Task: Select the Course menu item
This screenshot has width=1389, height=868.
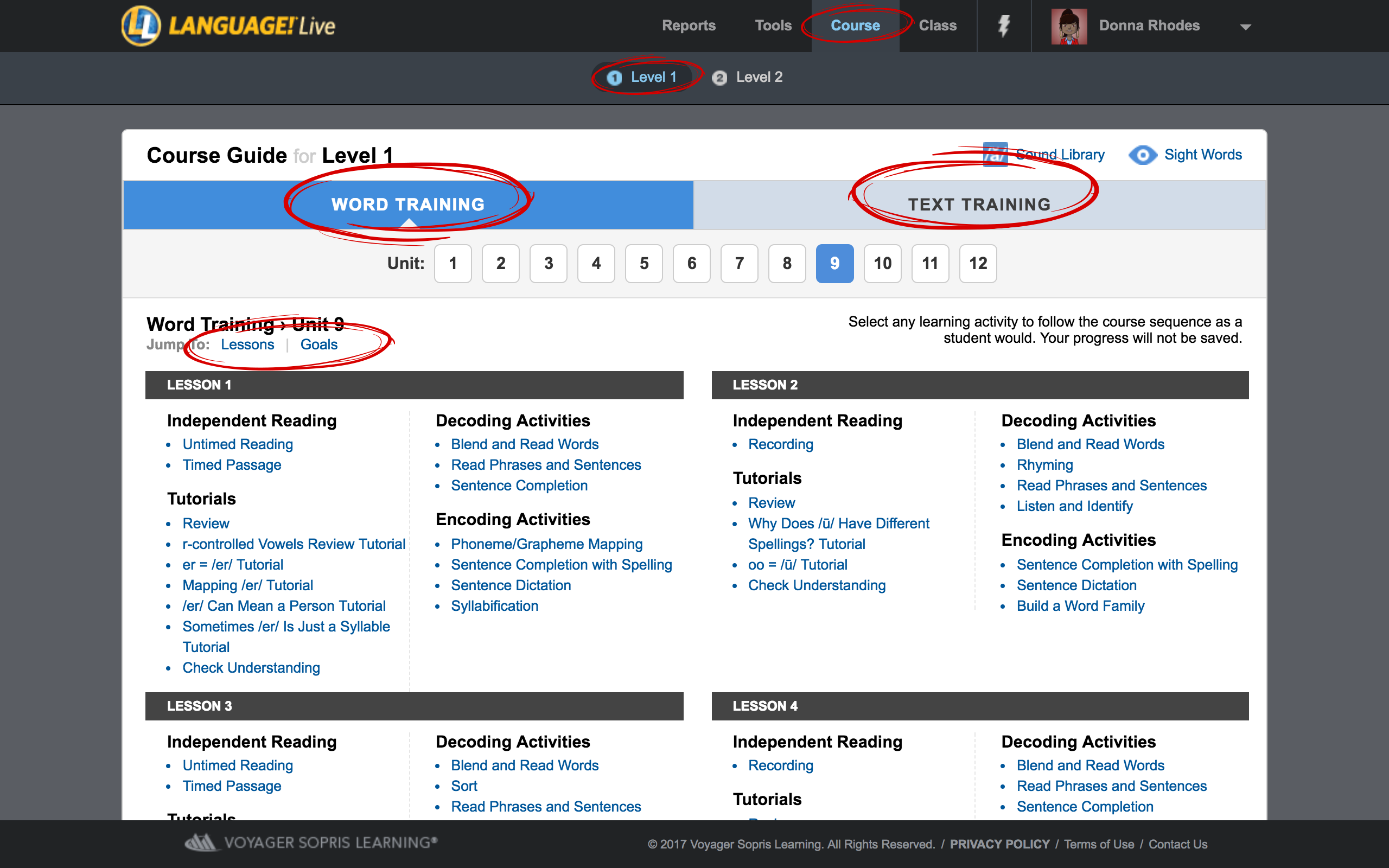Action: (x=855, y=26)
